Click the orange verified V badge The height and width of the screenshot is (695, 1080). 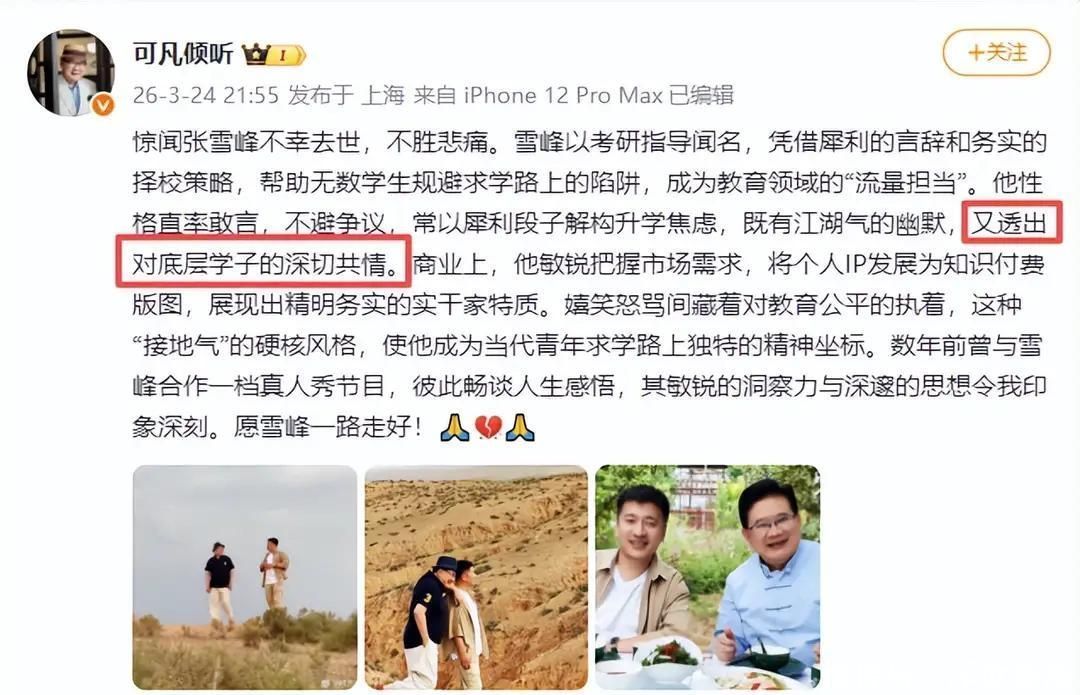click(103, 104)
